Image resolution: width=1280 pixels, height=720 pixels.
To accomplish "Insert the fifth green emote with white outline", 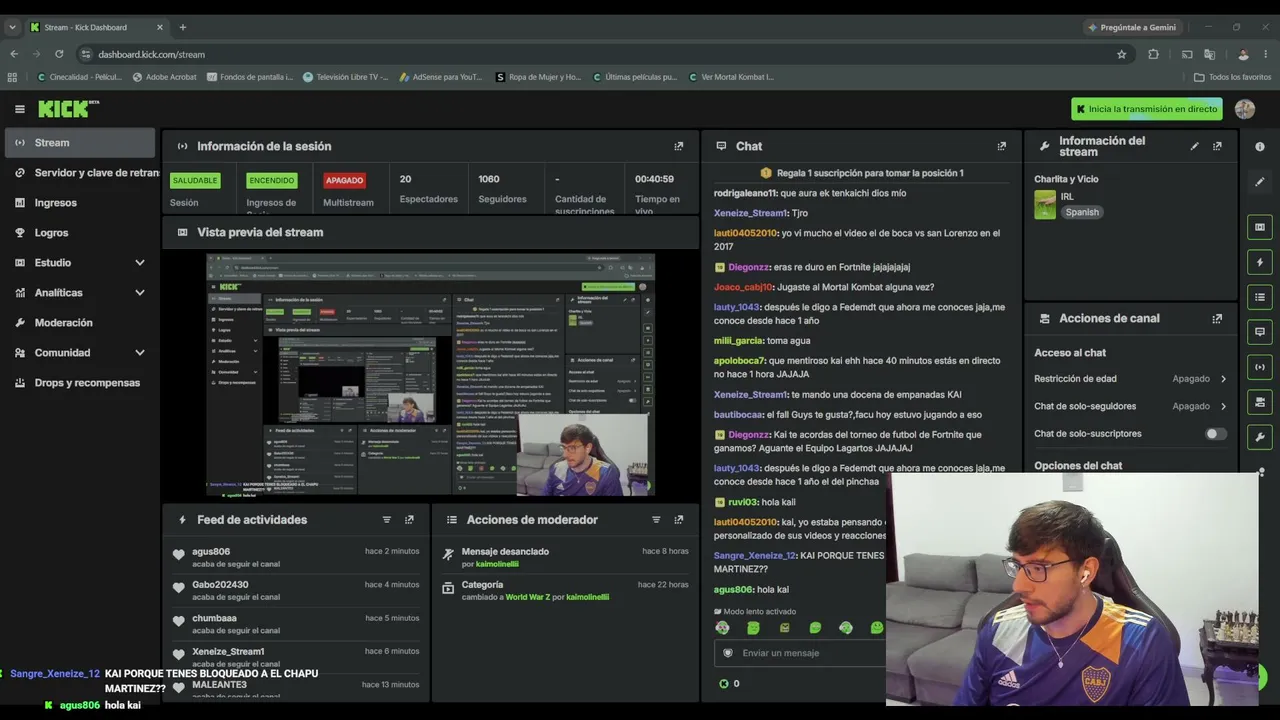I will (x=846, y=628).
